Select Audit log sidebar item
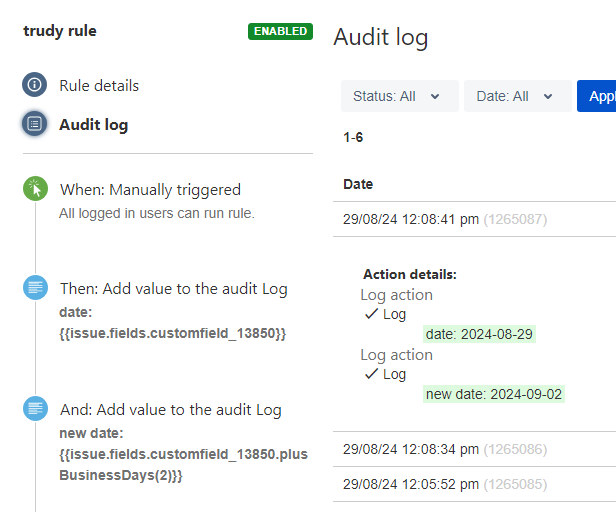The image size is (616, 512). [94, 125]
